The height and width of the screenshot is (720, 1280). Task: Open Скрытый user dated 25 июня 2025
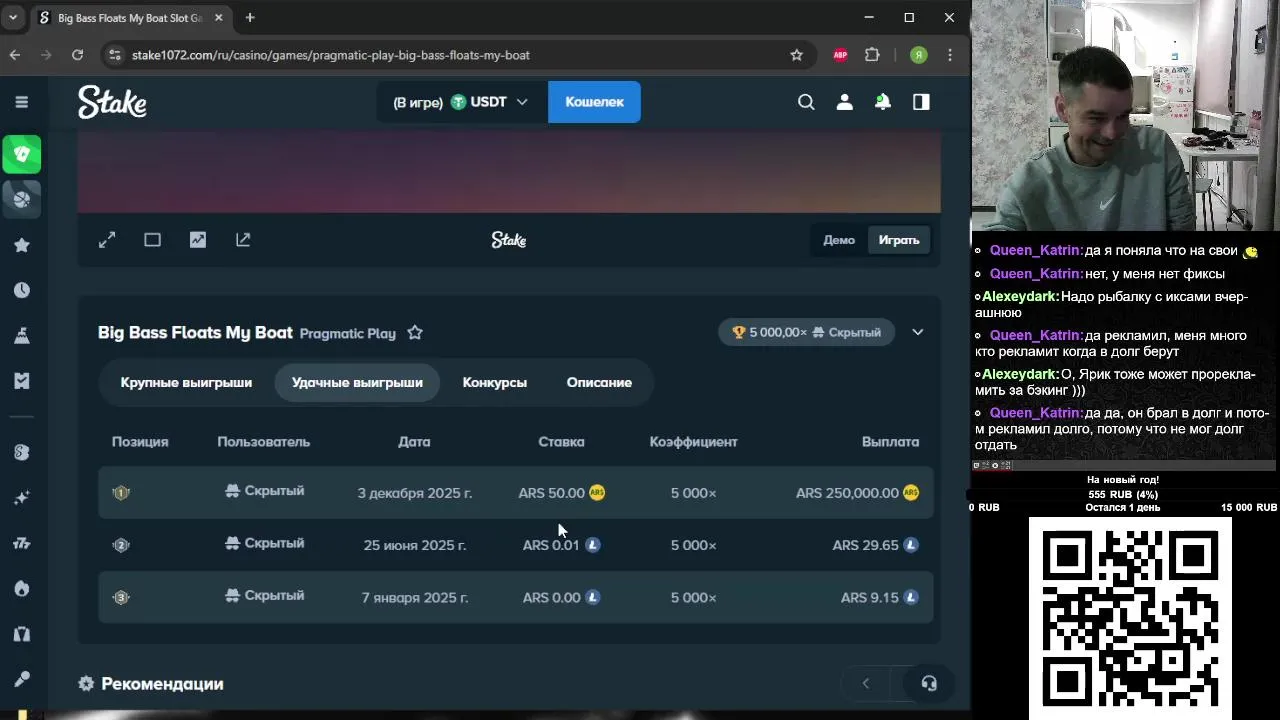pyautogui.click(x=264, y=543)
